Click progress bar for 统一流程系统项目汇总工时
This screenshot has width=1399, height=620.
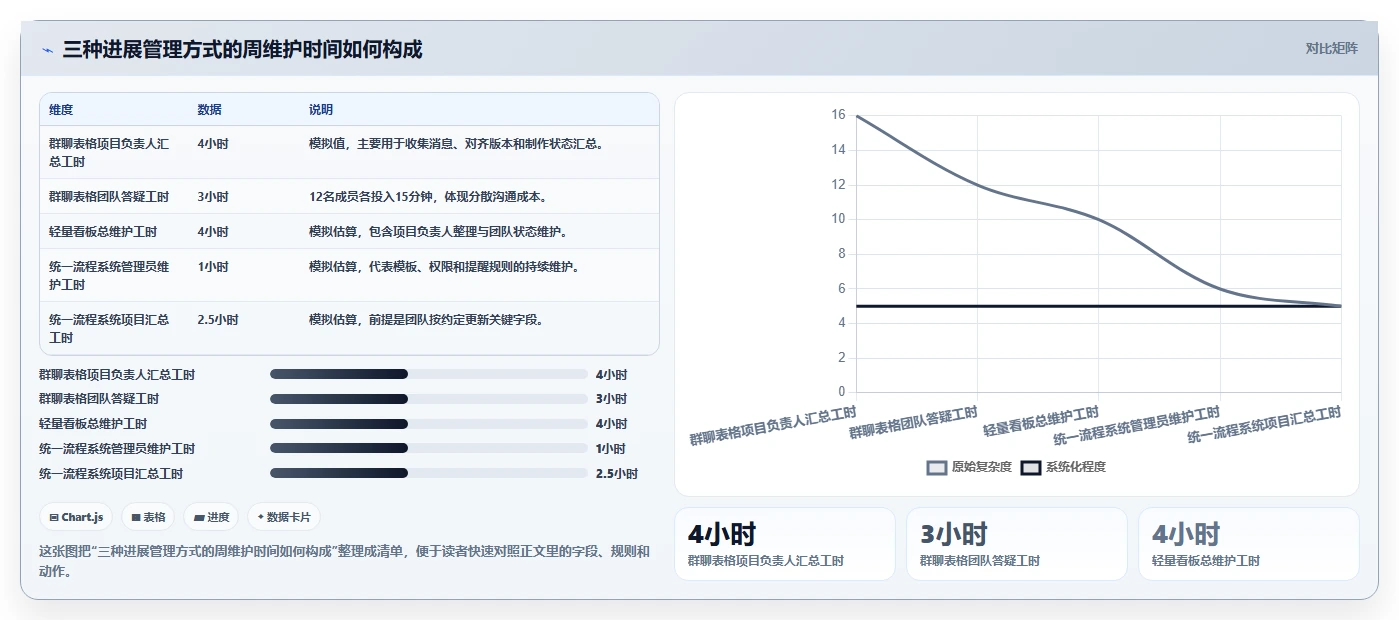click(428, 473)
